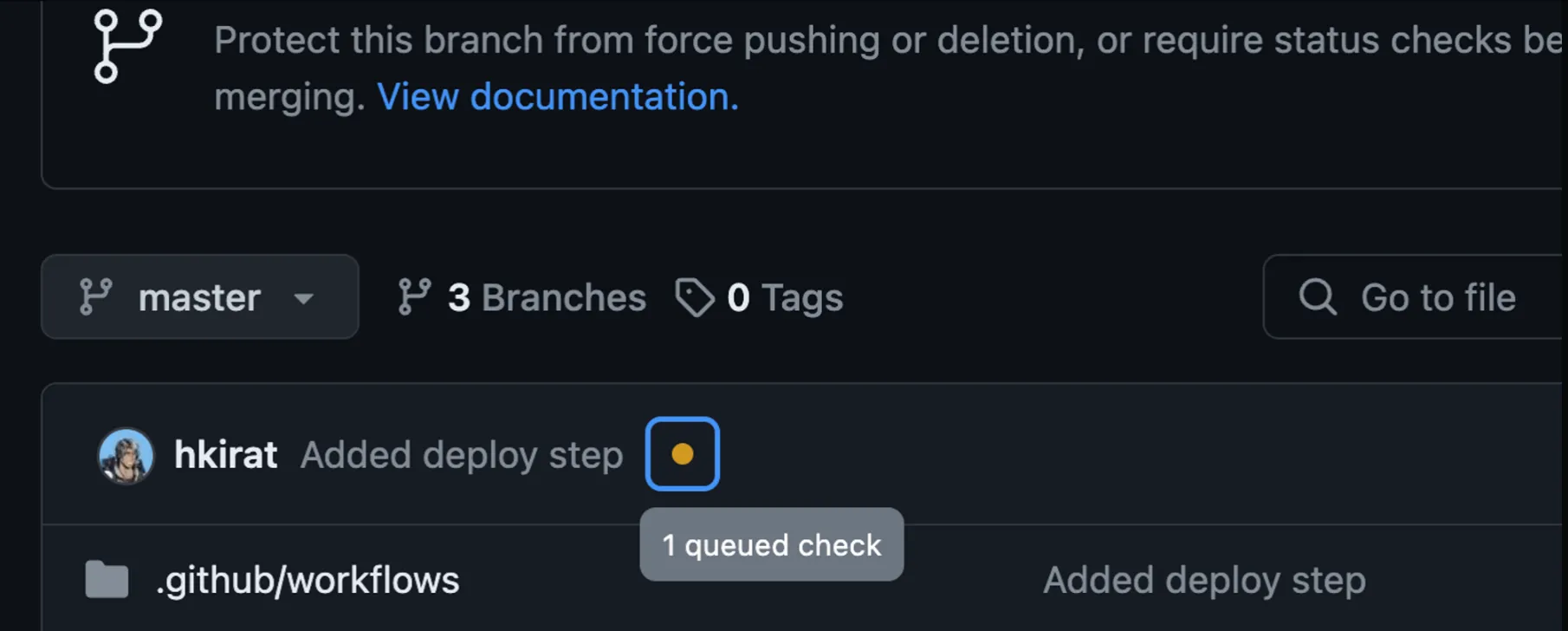This screenshot has width=1568, height=631.
Task: Click the branch protection git icon
Action: click(x=127, y=47)
